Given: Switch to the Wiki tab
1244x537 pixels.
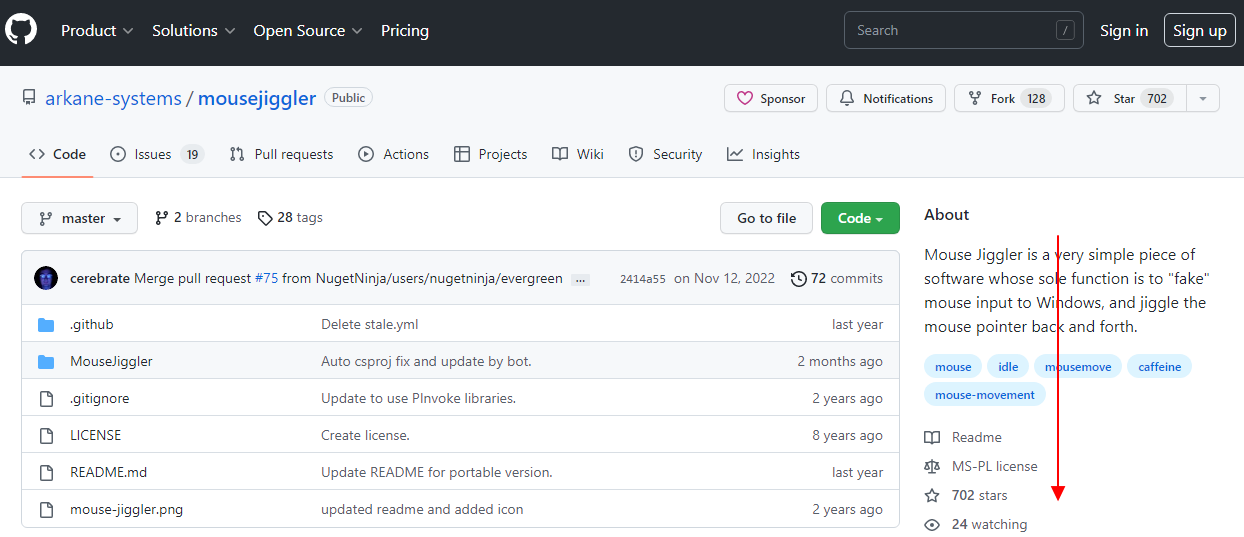Looking at the screenshot, I should (578, 154).
